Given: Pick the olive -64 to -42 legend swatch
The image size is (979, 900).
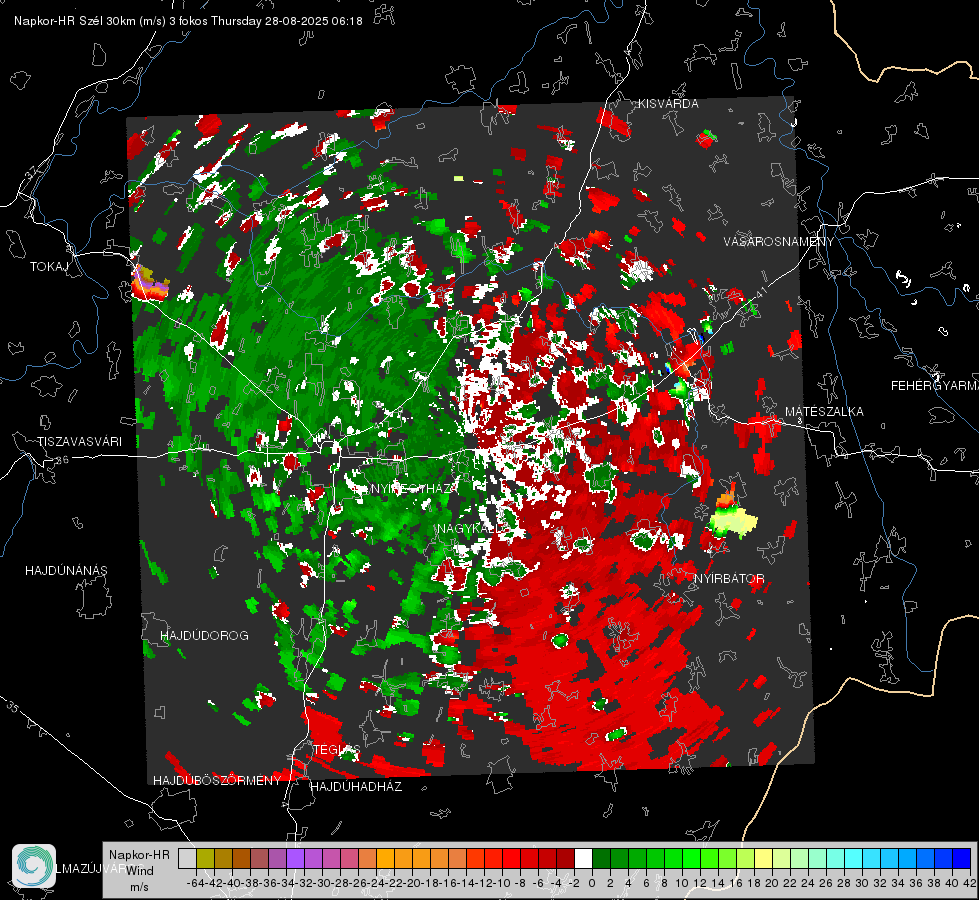Looking at the screenshot, I should pos(205,858).
